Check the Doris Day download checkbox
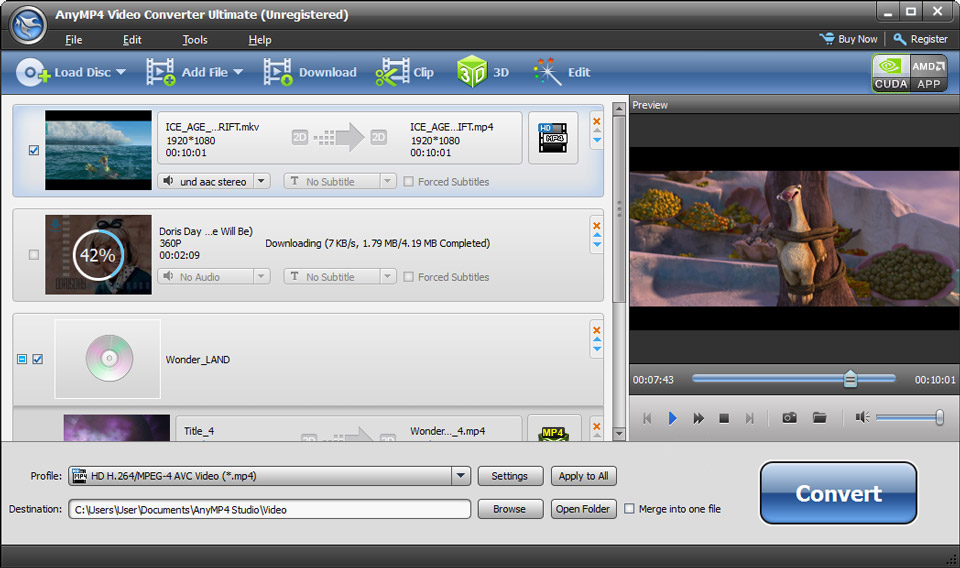960x568 pixels. [x=34, y=255]
